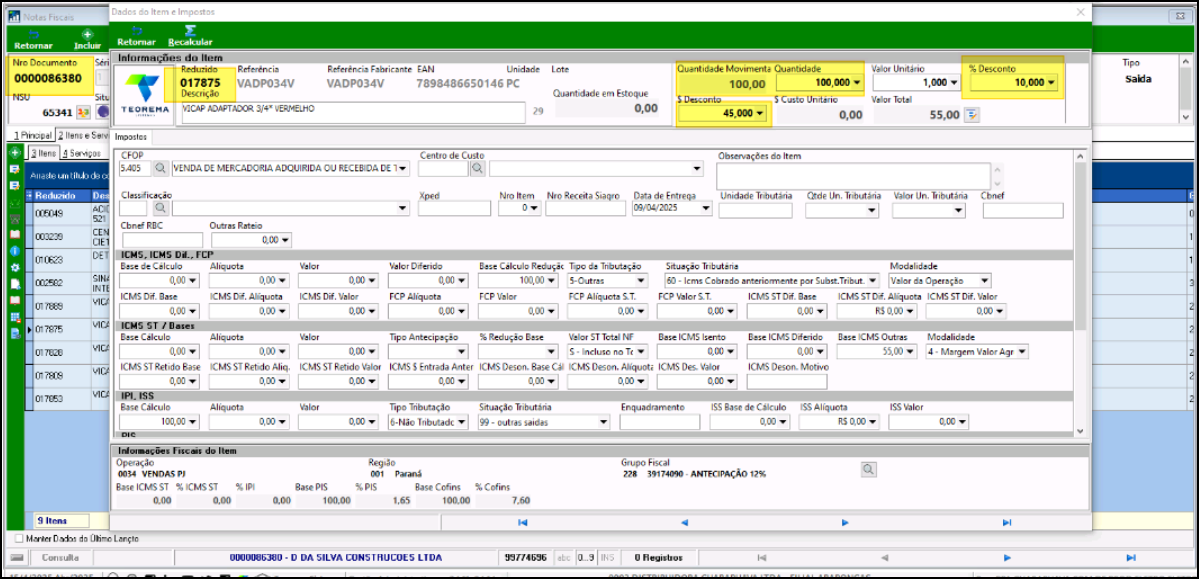This screenshot has height=579, width=1199.
Task: Close the Dados do Item e Impostos dialog
Action: coord(1080,12)
